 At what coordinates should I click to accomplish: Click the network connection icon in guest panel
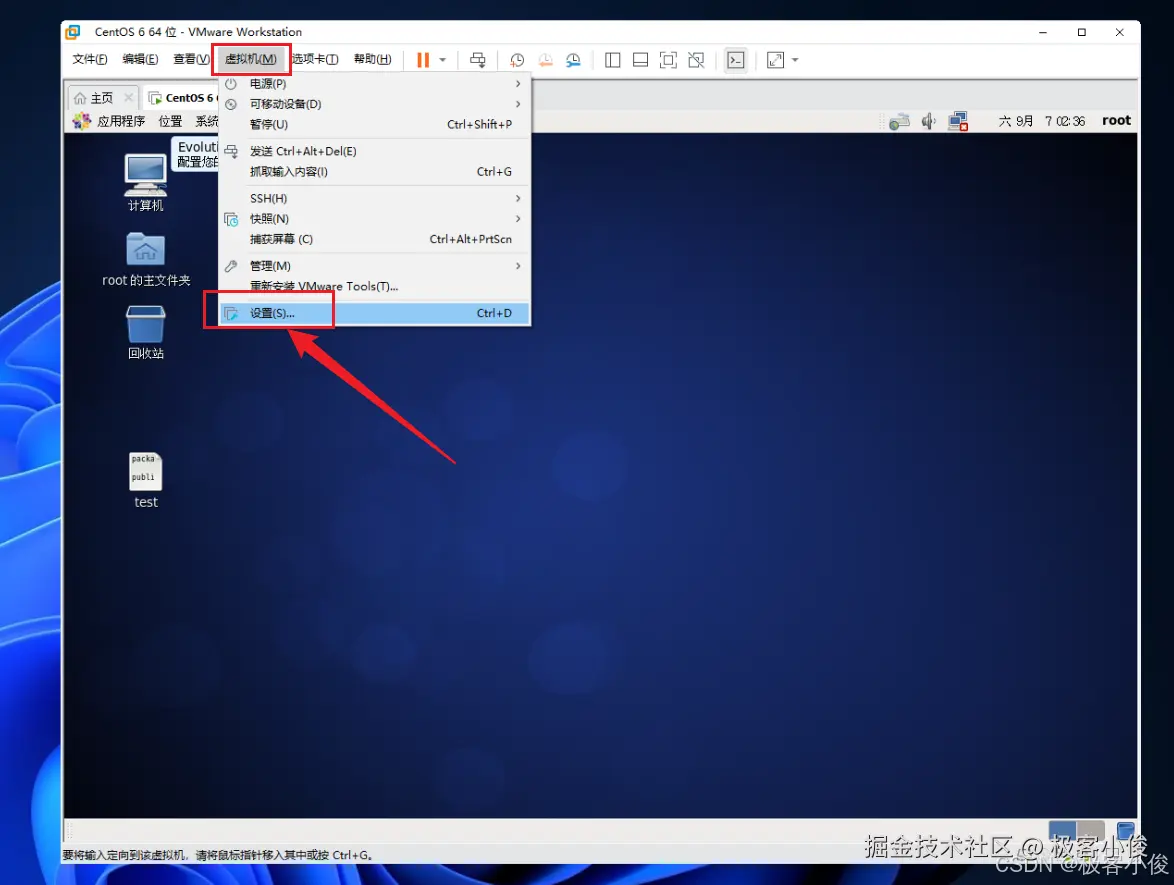click(958, 121)
